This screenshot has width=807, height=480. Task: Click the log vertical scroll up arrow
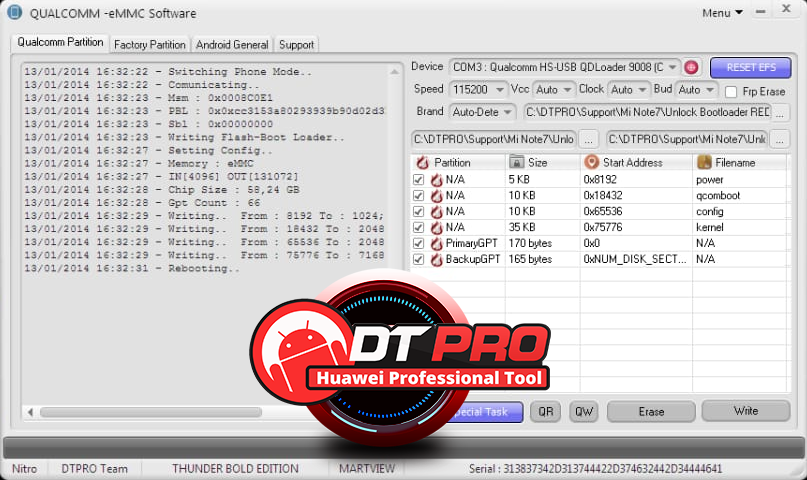point(394,72)
